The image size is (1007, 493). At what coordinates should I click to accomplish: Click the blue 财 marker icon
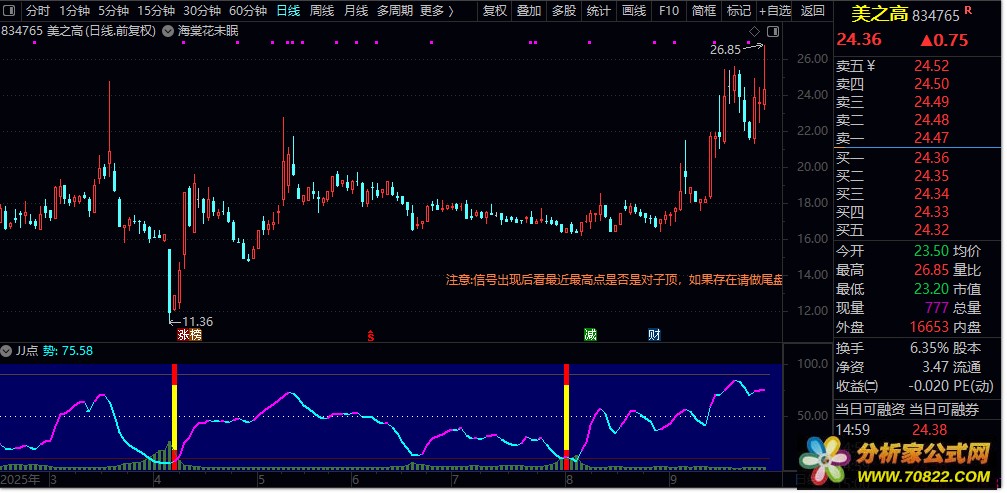click(654, 334)
